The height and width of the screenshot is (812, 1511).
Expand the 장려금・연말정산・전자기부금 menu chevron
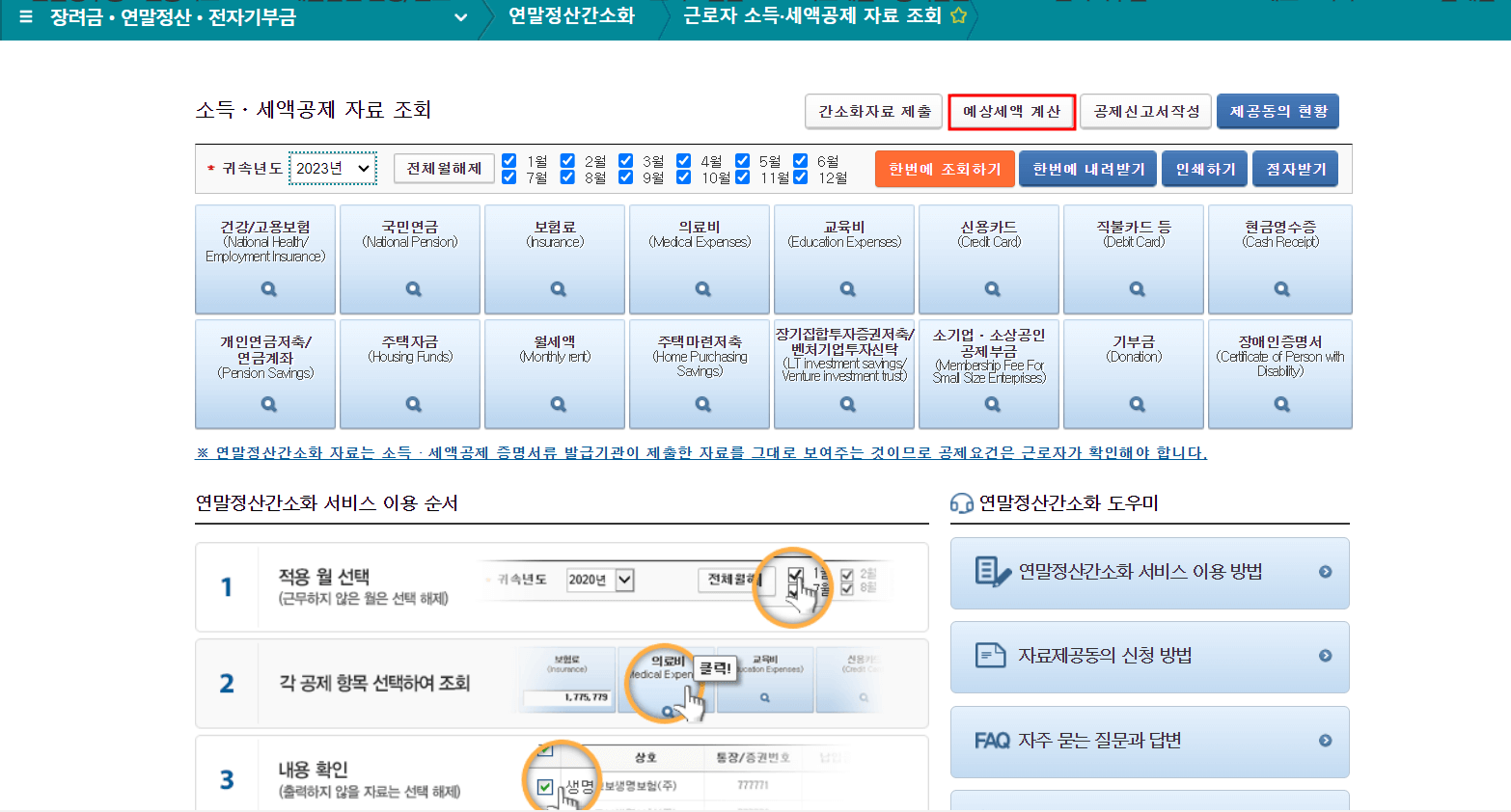point(461,16)
